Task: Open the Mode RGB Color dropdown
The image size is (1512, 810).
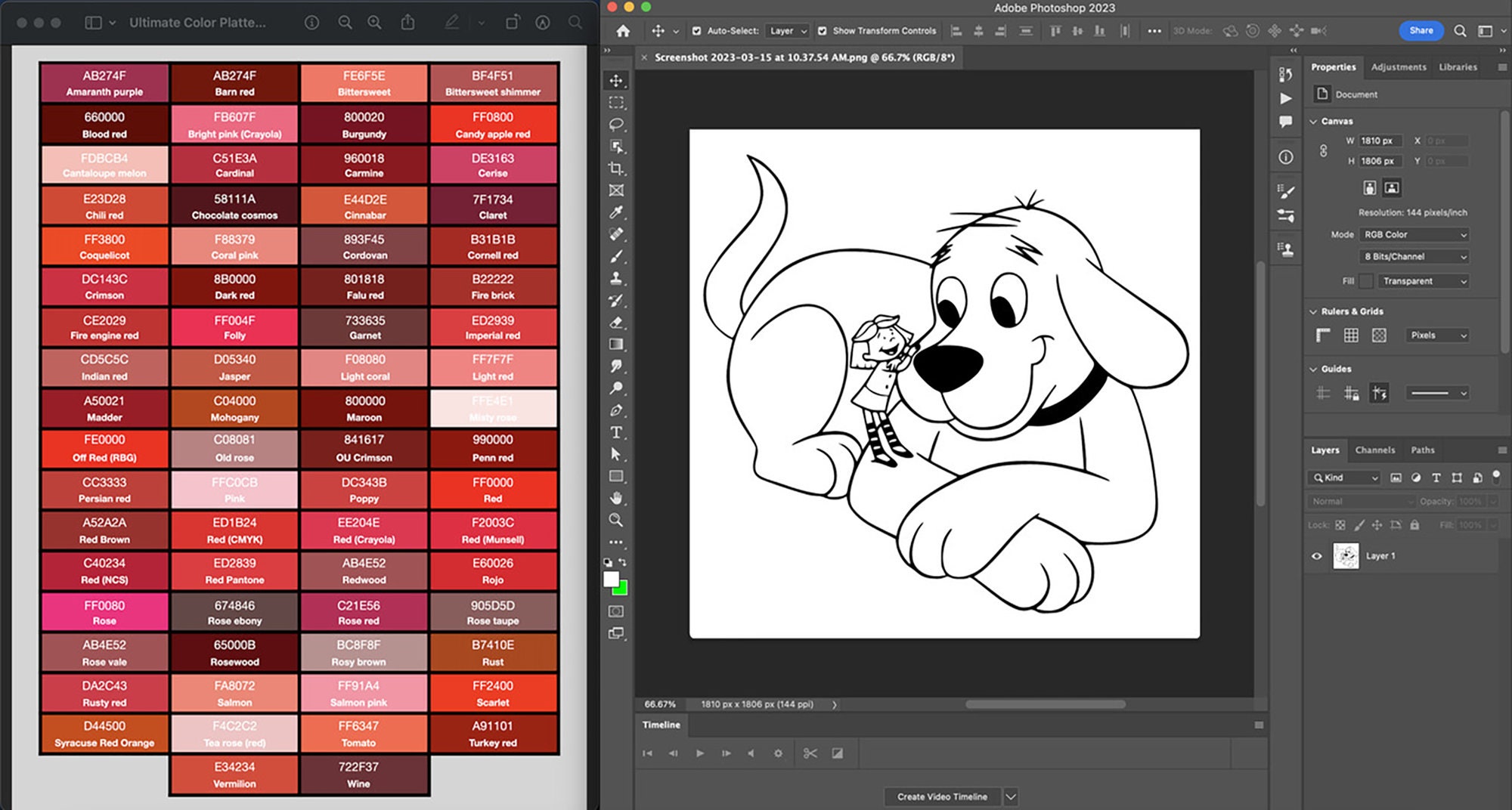Action: point(1414,234)
